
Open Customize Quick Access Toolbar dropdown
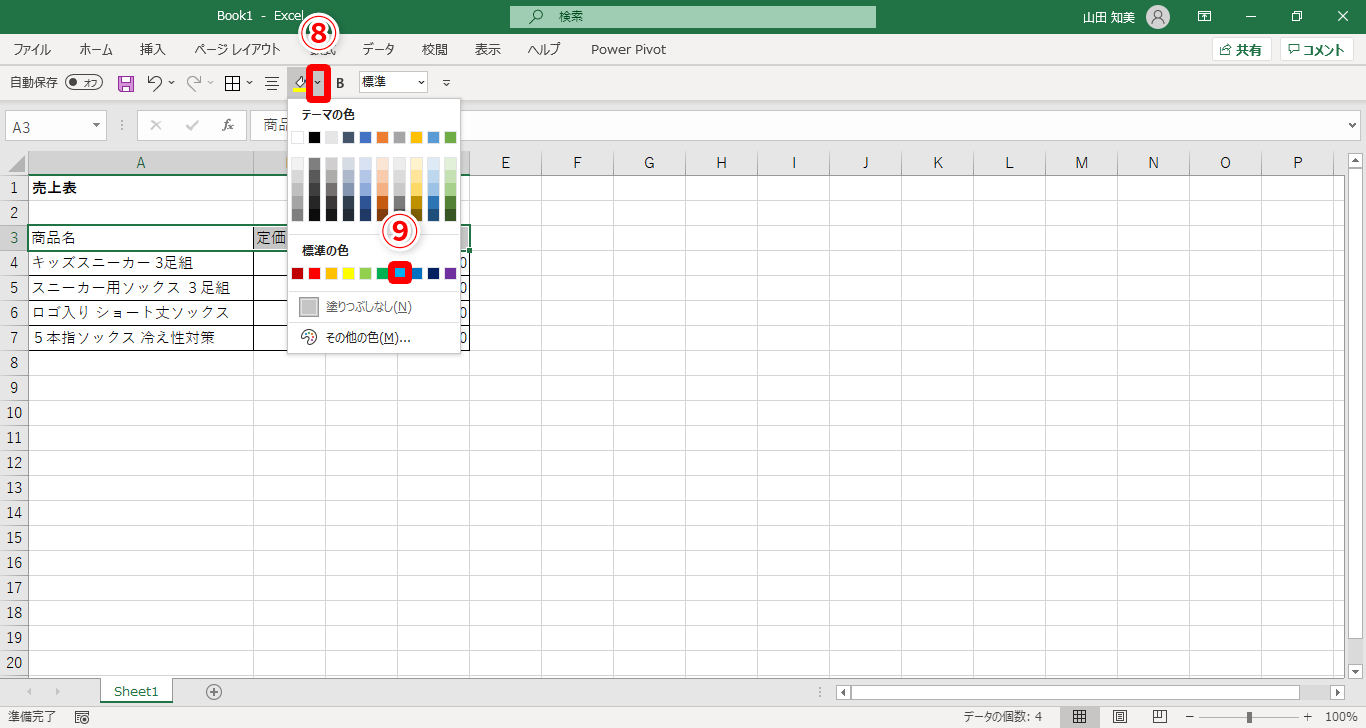click(446, 83)
